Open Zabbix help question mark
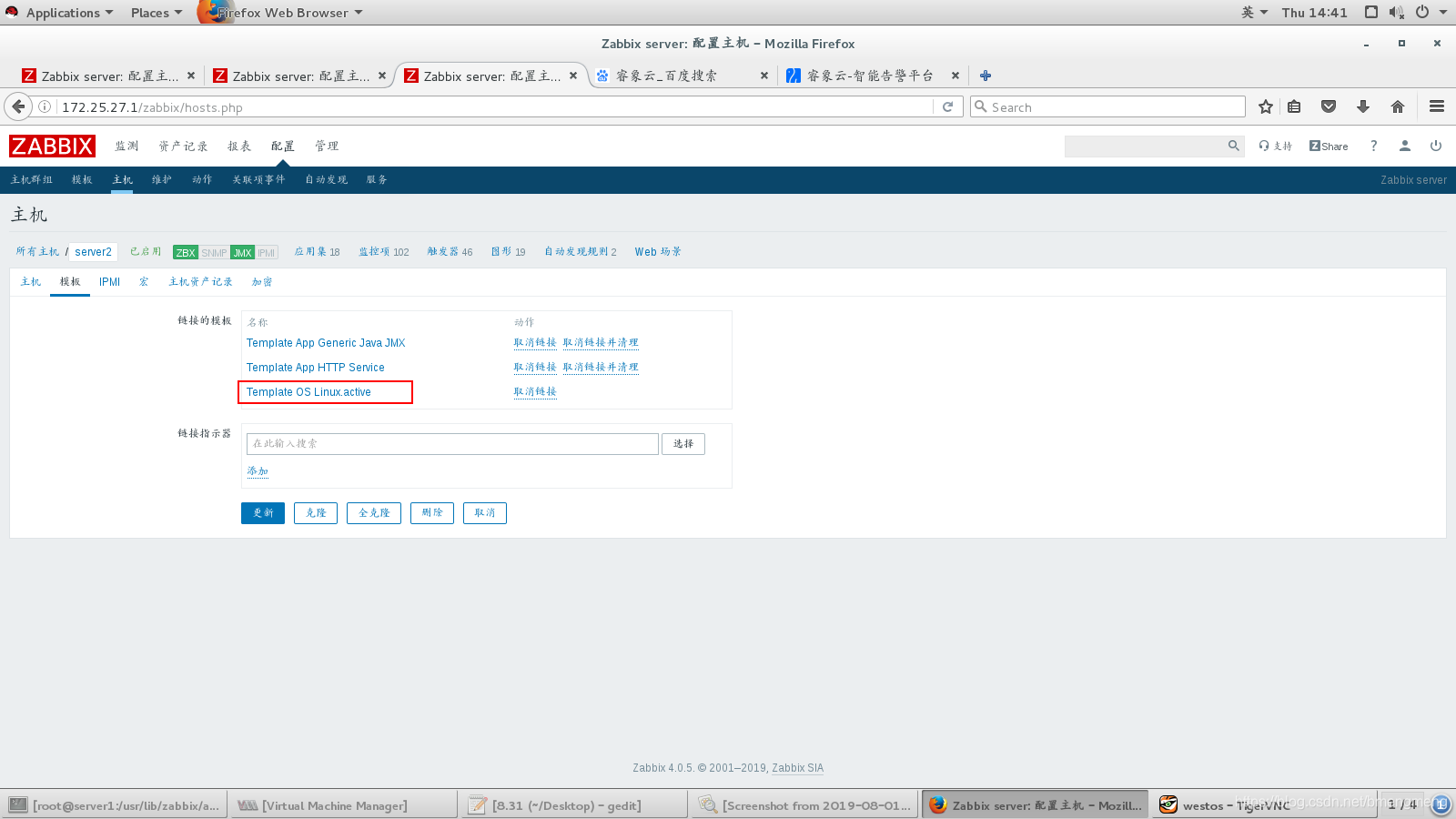The width and height of the screenshot is (1456, 819). pos(1374,146)
